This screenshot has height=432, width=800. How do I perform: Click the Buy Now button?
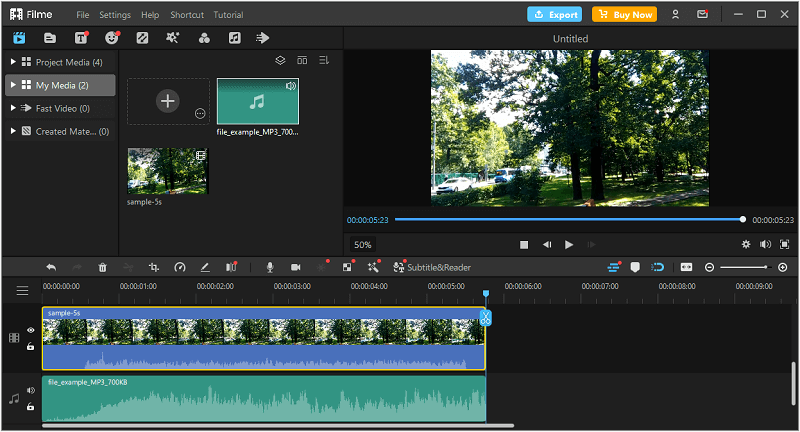tap(624, 14)
